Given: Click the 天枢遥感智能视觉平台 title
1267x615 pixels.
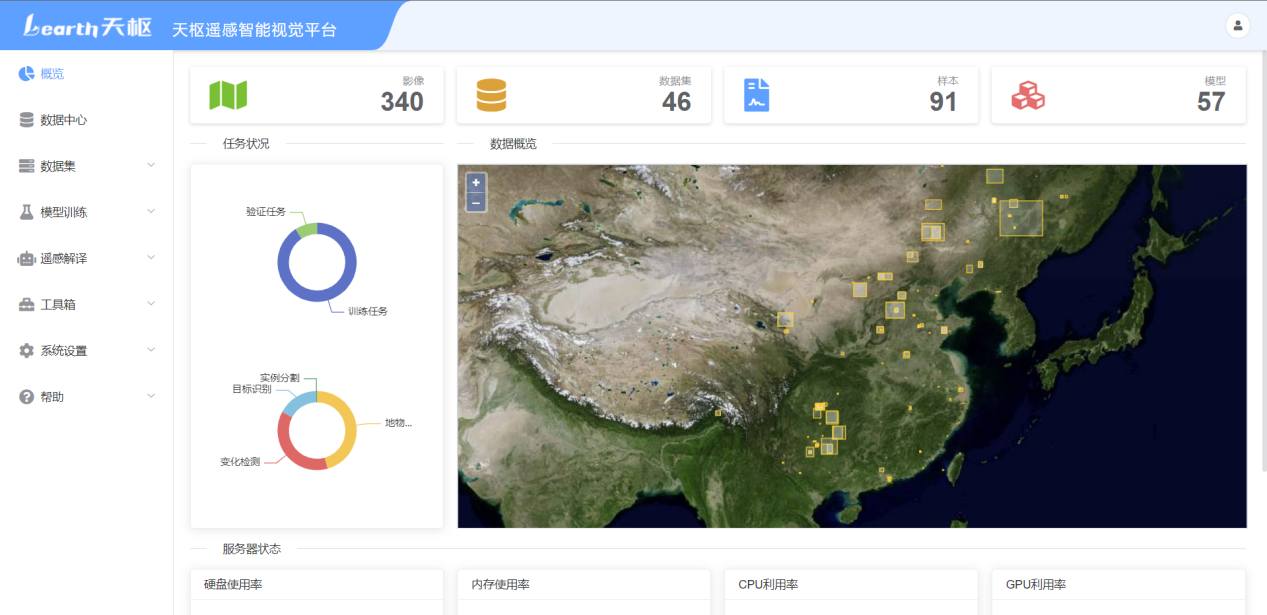Looking at the screenshot, I should tap(255, 30).
